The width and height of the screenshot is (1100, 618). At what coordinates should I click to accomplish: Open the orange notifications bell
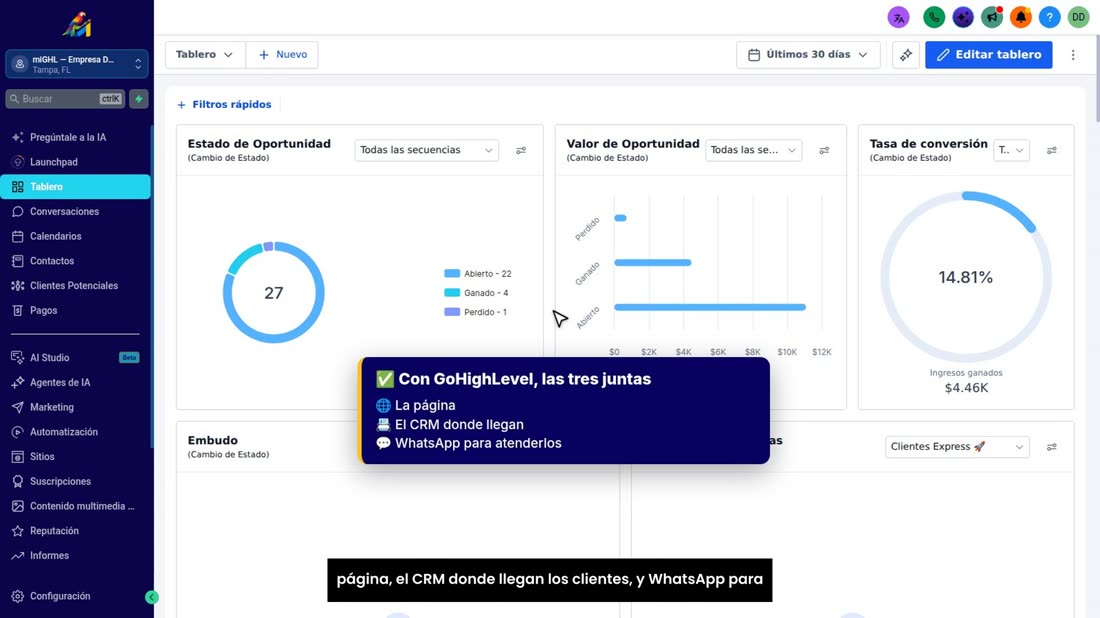[1020, 18]
